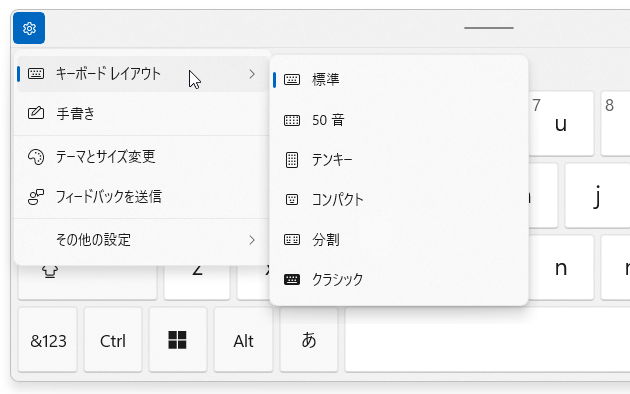Click feedback person icon

pyautogui.click(x=36, y=197)
